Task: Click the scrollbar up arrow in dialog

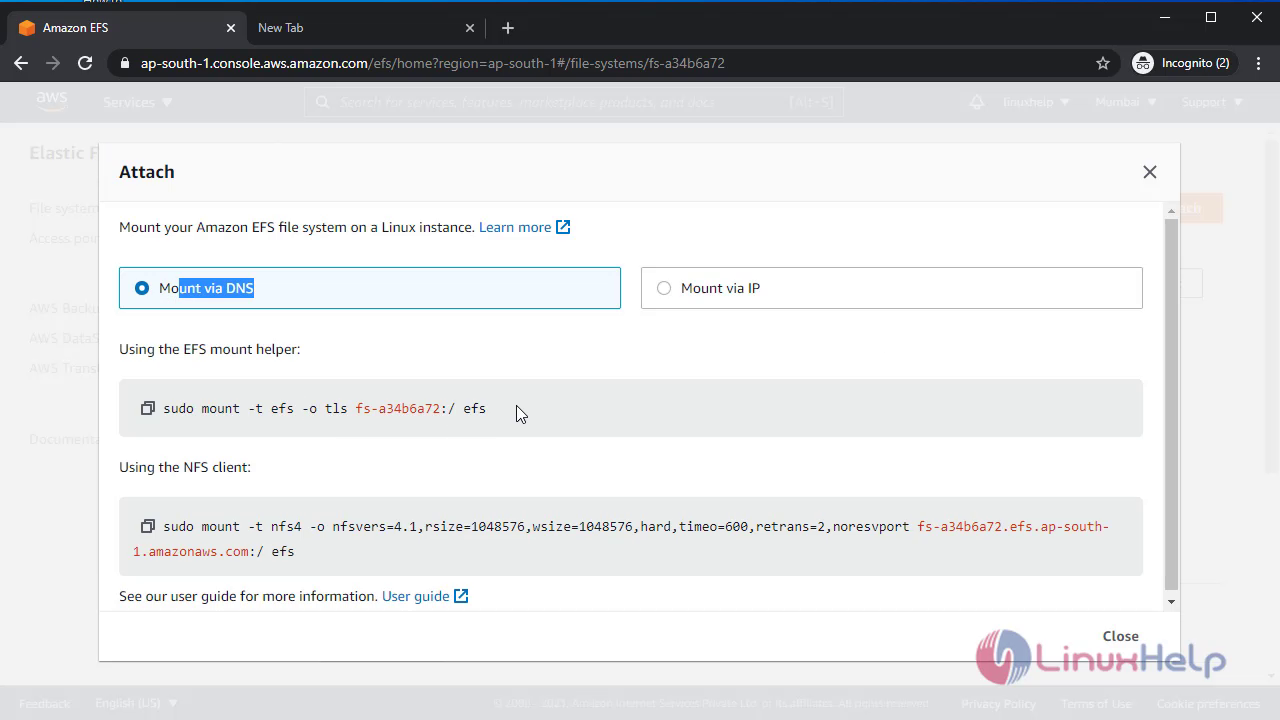Action: pos(1172,209)
